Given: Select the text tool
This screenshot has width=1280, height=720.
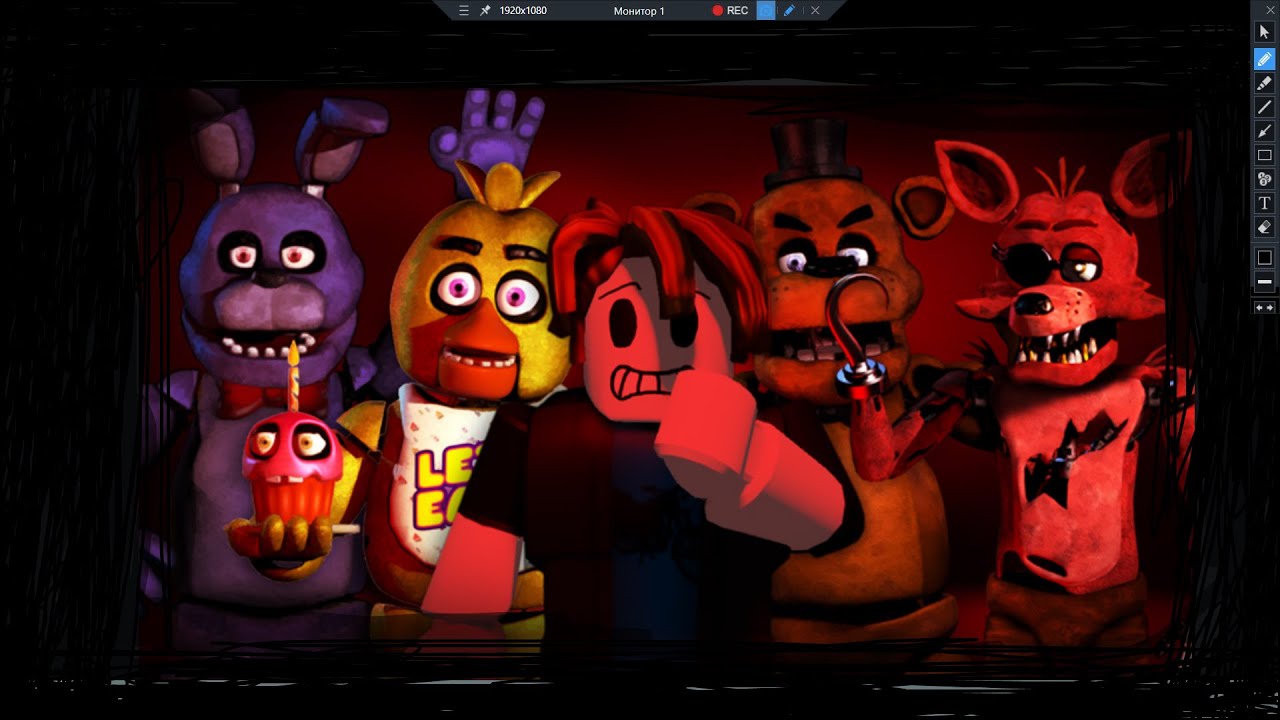Looking at the screenshot, I should pyautogui.click(x=1264, y=203).
